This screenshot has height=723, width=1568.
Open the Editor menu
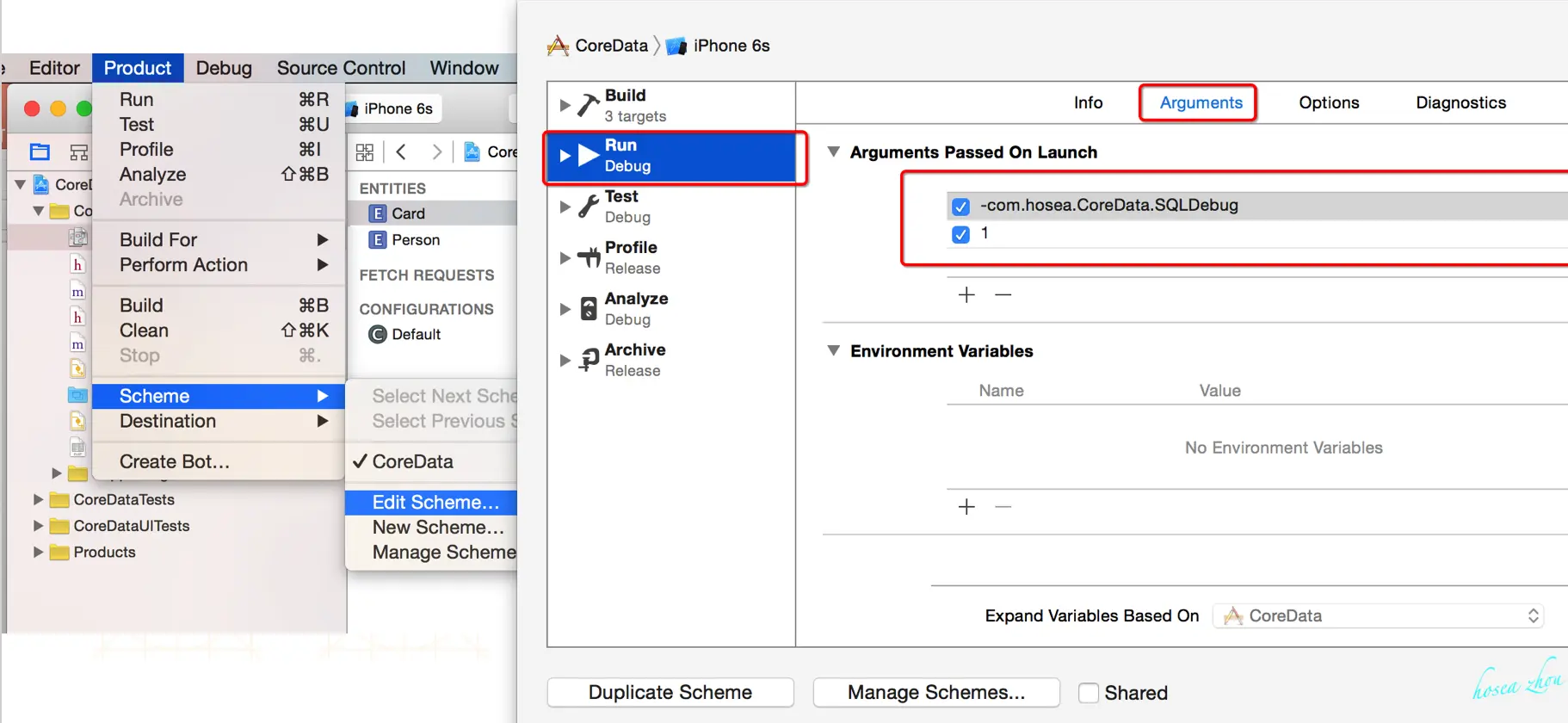tap(54, 68)
